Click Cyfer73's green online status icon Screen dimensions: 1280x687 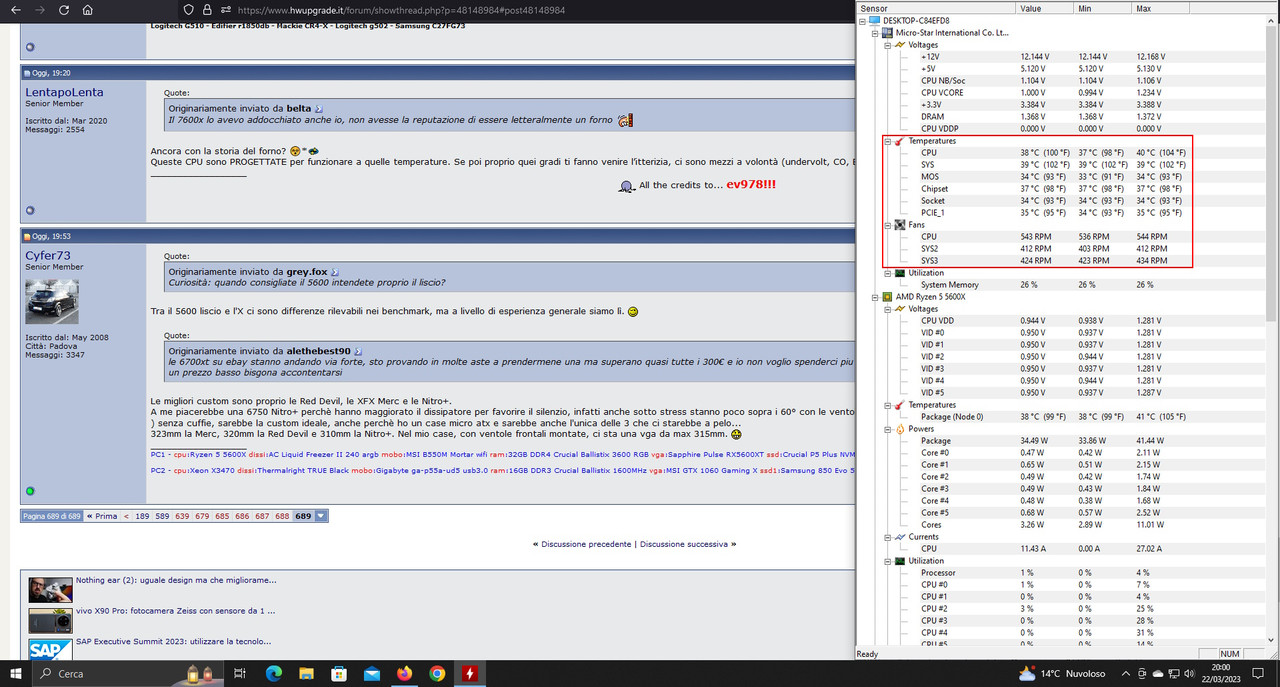pos(30,491)
